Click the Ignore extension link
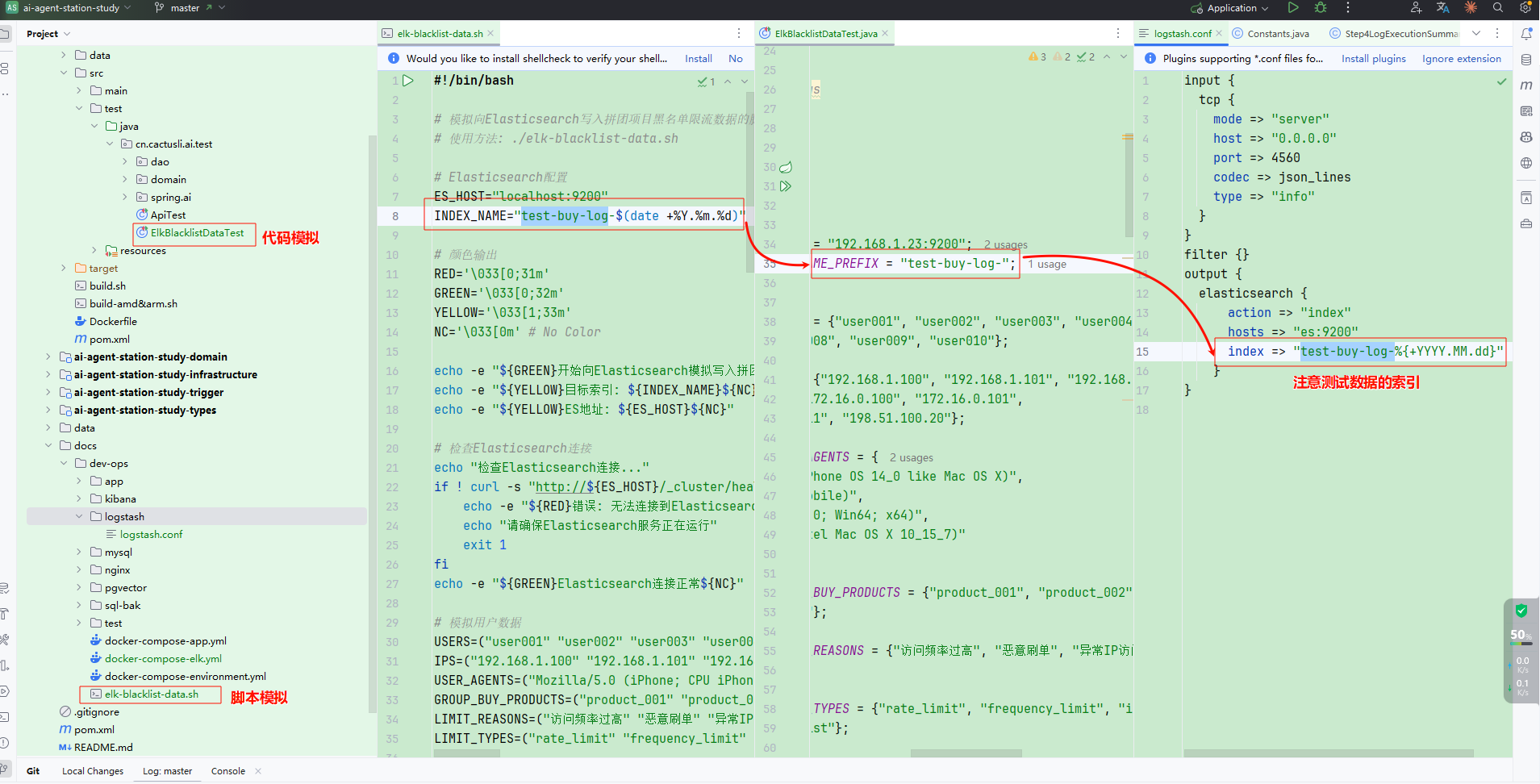 [x=1461, y=59]
